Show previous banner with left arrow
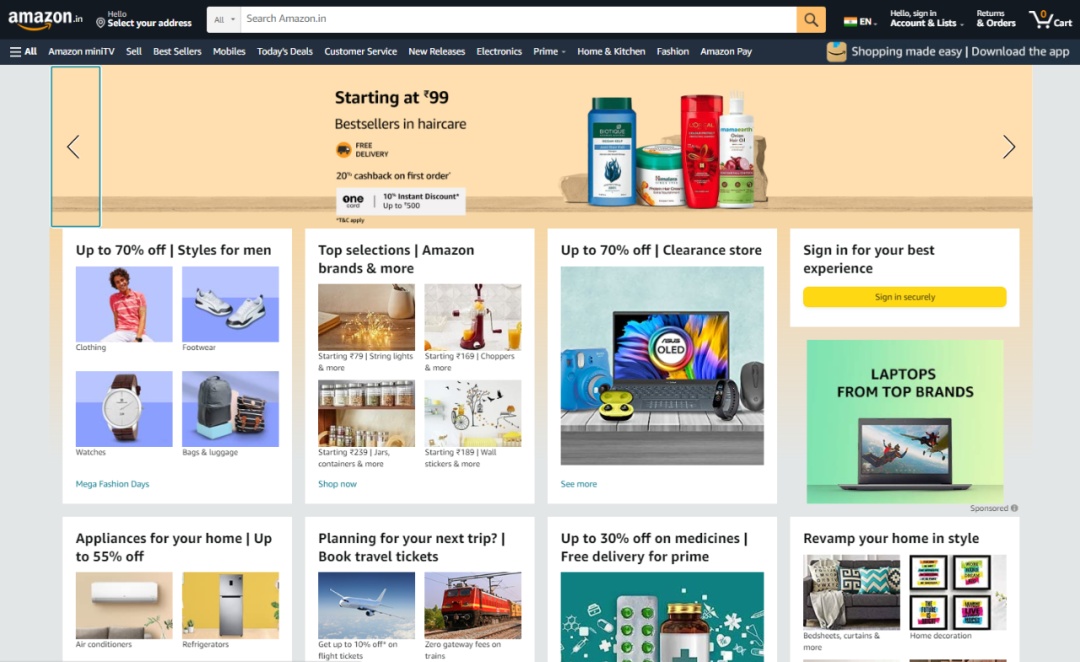Screen dimensions: 1080x662 pyautogui.click(x=73, y=147)
